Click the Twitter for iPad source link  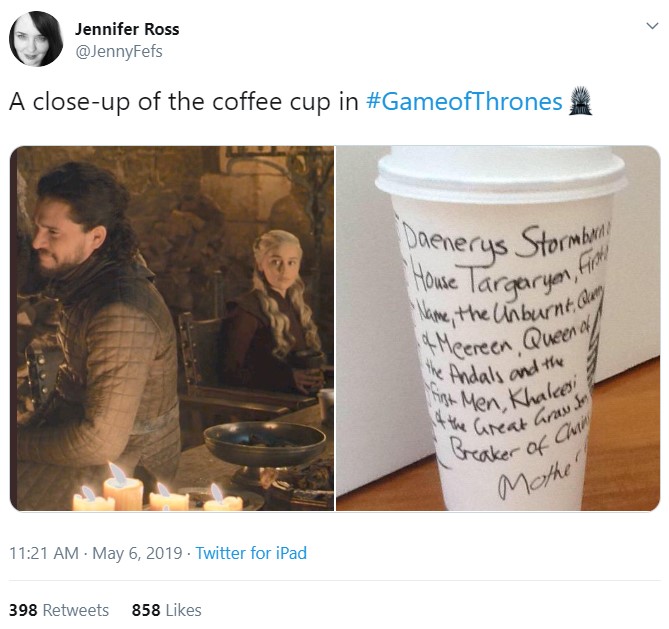point(251,553)
